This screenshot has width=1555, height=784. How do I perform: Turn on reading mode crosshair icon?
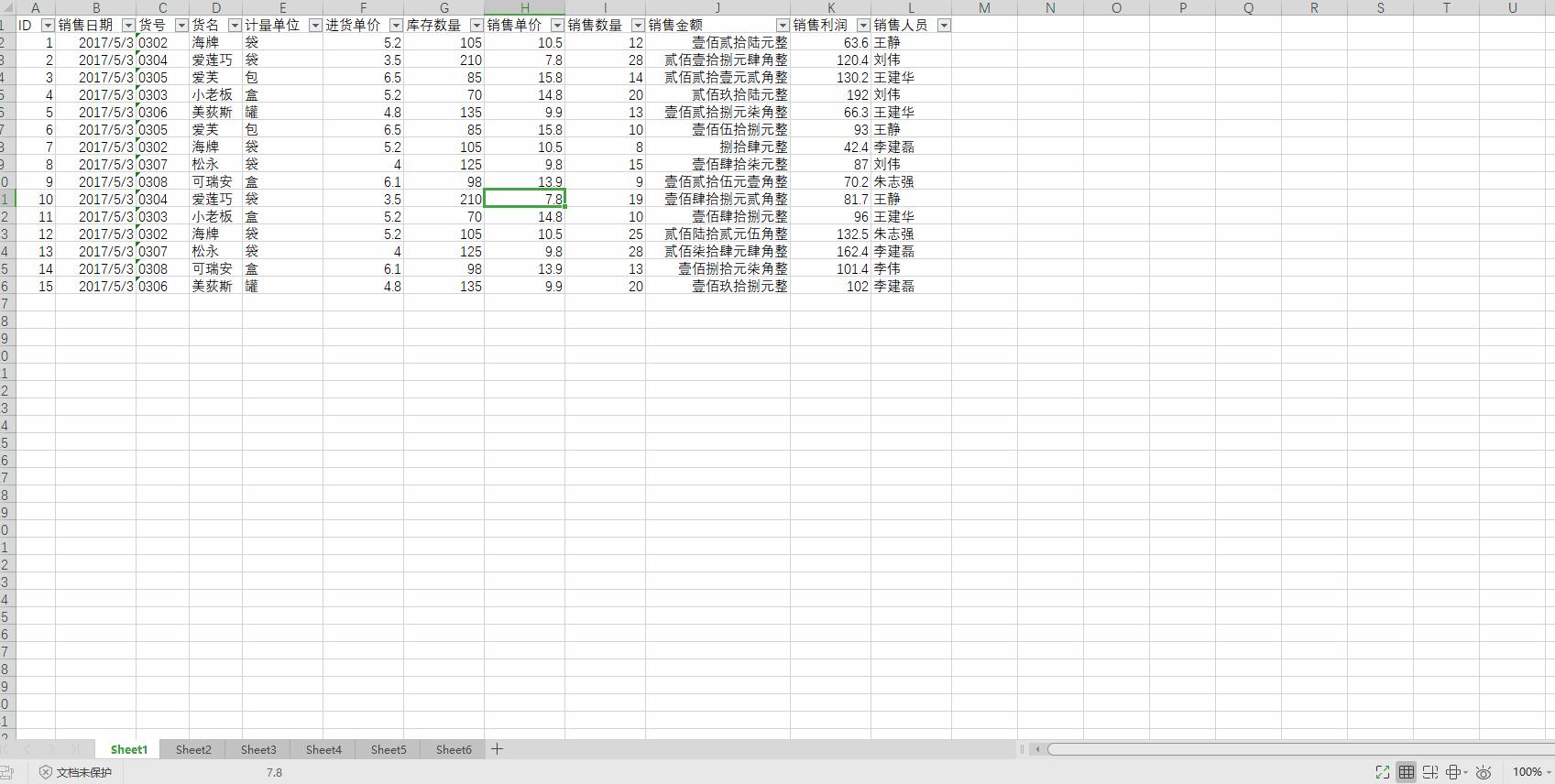point(1452,772)
